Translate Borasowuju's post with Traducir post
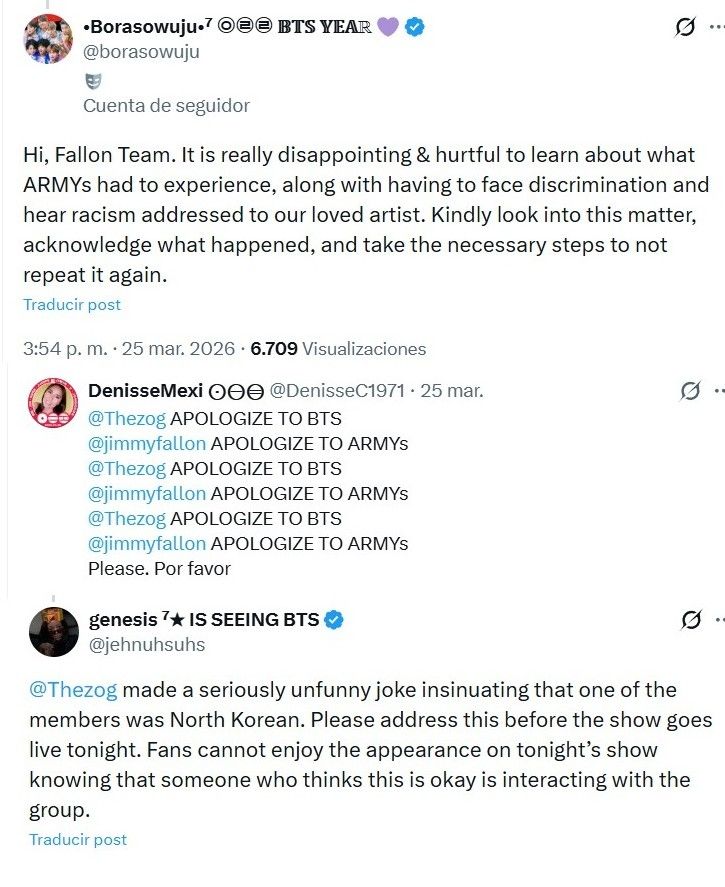 click(x=72, y=304)
